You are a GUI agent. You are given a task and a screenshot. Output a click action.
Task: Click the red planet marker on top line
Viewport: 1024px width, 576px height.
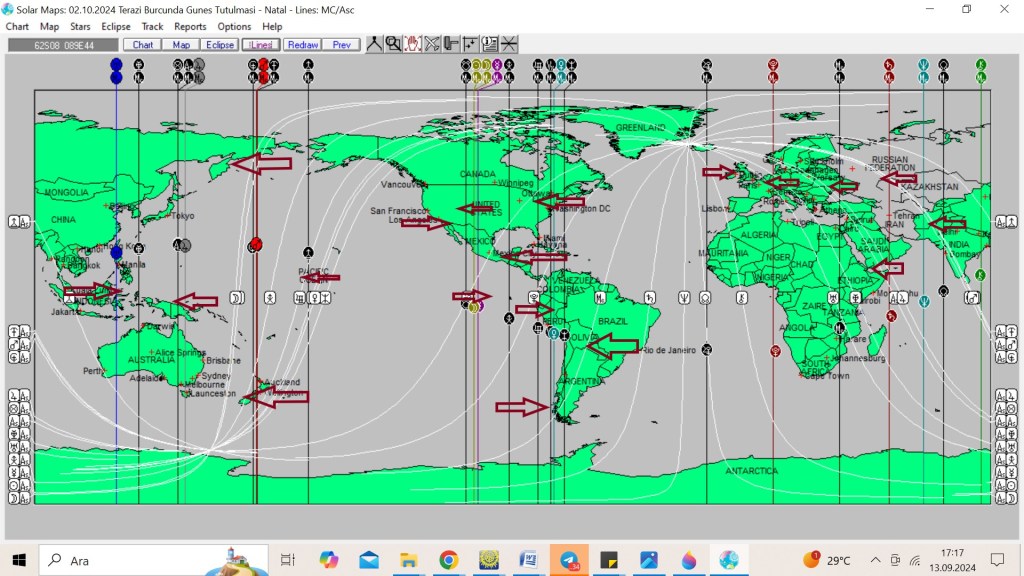263,65
